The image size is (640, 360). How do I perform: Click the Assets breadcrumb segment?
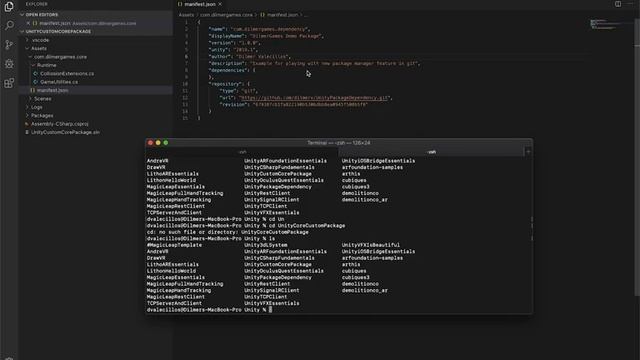coord(186,15)
